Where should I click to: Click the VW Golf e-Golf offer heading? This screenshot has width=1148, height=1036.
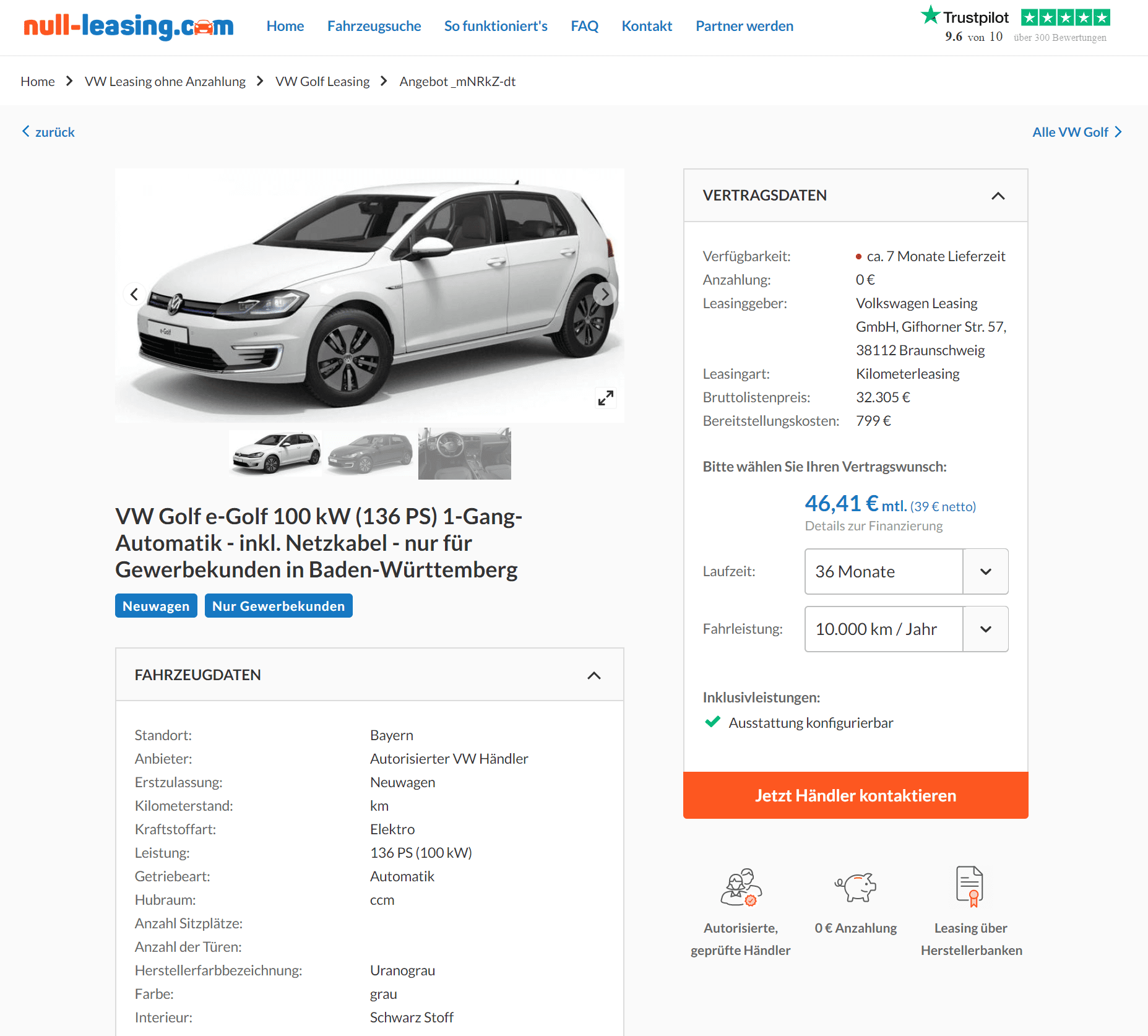click(319, 543)
